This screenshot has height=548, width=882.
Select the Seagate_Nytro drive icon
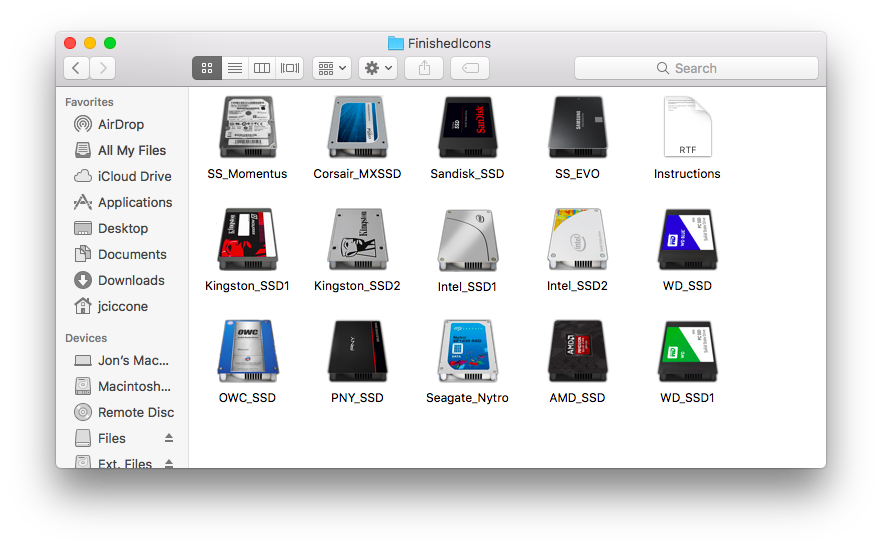tap(467, 351)
